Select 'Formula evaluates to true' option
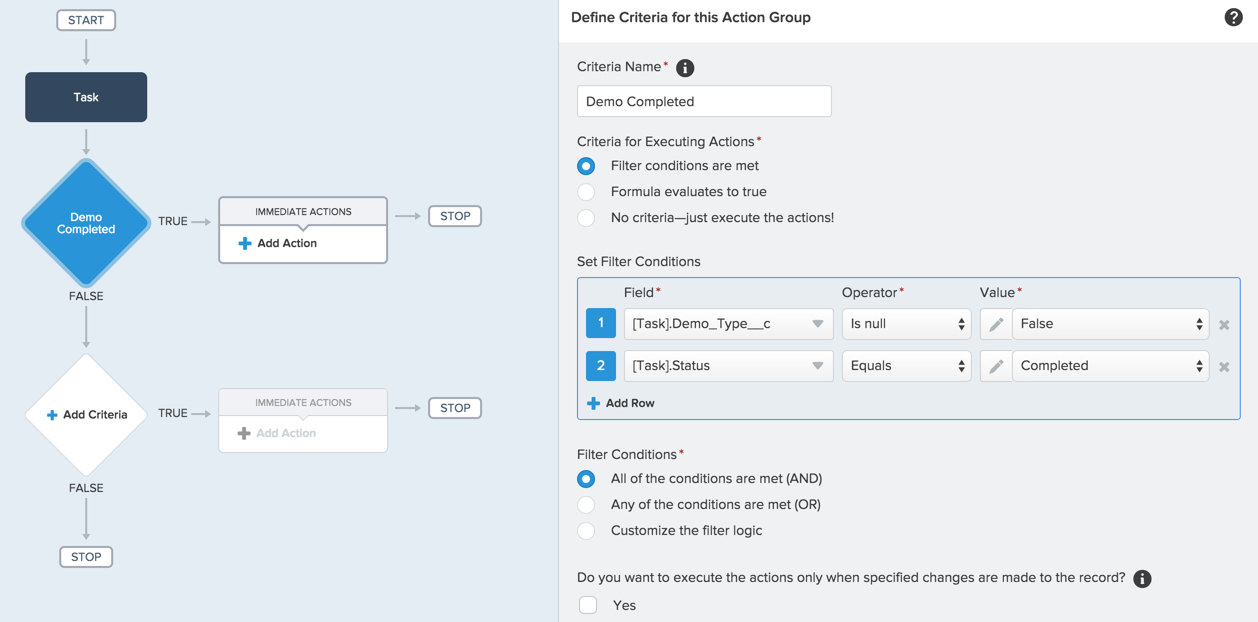Screen dimensions: 1258x622 (587, 192)
